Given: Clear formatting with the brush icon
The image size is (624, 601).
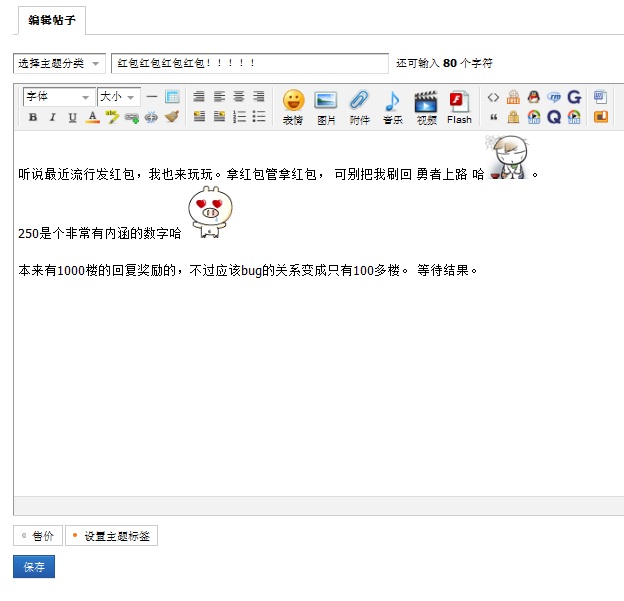Looking at the screenshot, I should click(x=172, y=117).
